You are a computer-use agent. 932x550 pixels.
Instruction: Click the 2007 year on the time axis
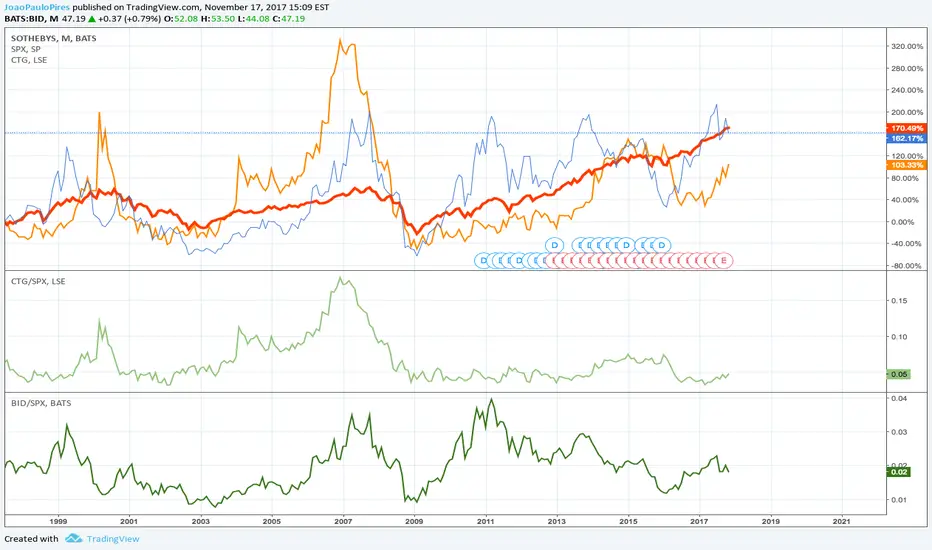click(343, 521)
